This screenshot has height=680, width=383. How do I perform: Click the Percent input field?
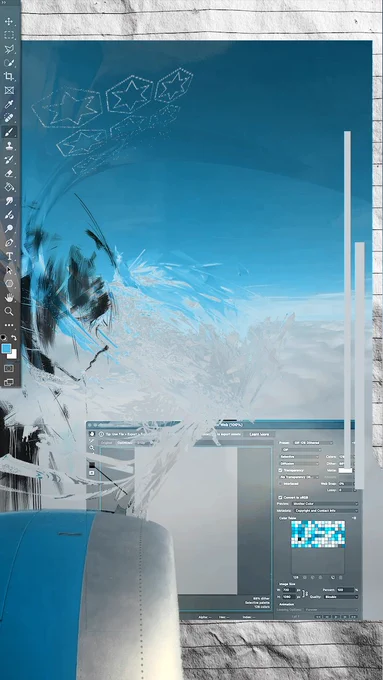(x=345, y=590)
